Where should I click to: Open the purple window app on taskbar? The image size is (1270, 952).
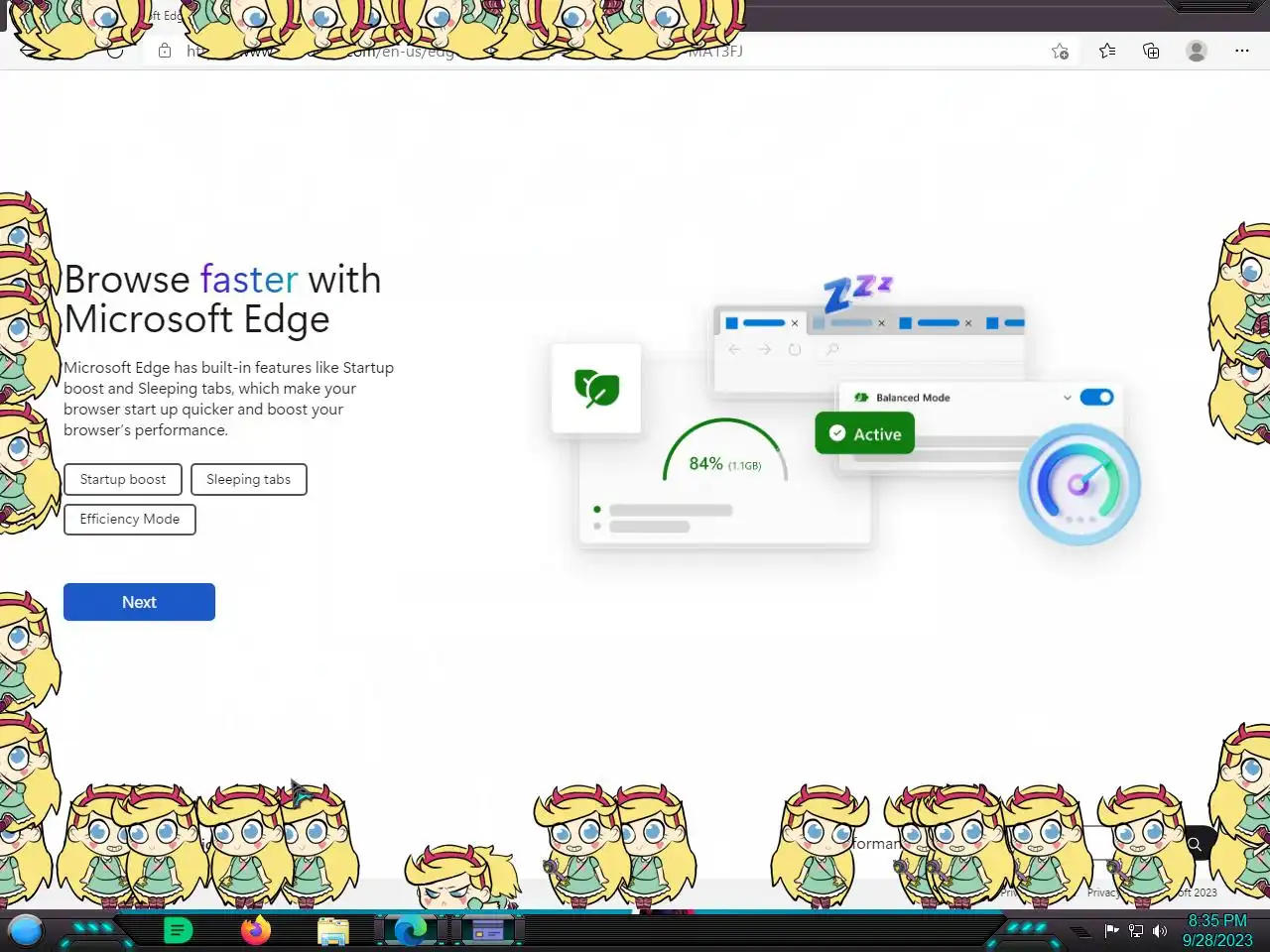click(x=487, y=930)
